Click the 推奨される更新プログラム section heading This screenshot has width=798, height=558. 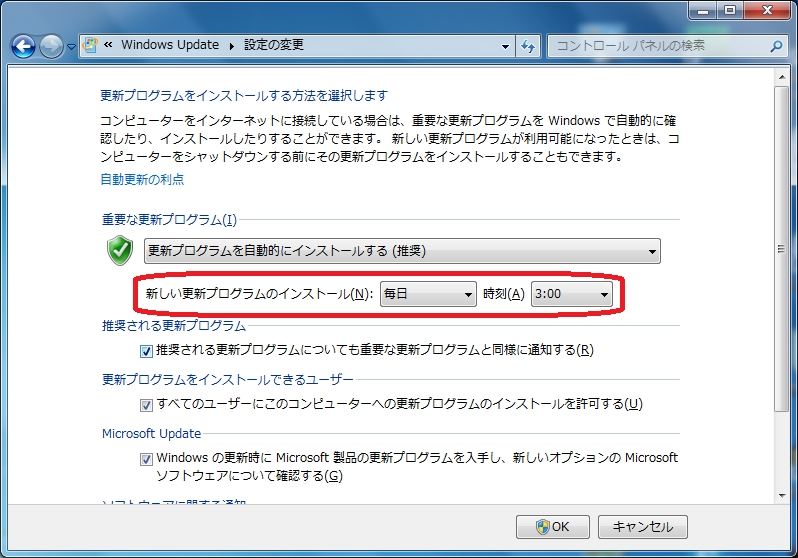click(174, 325)
